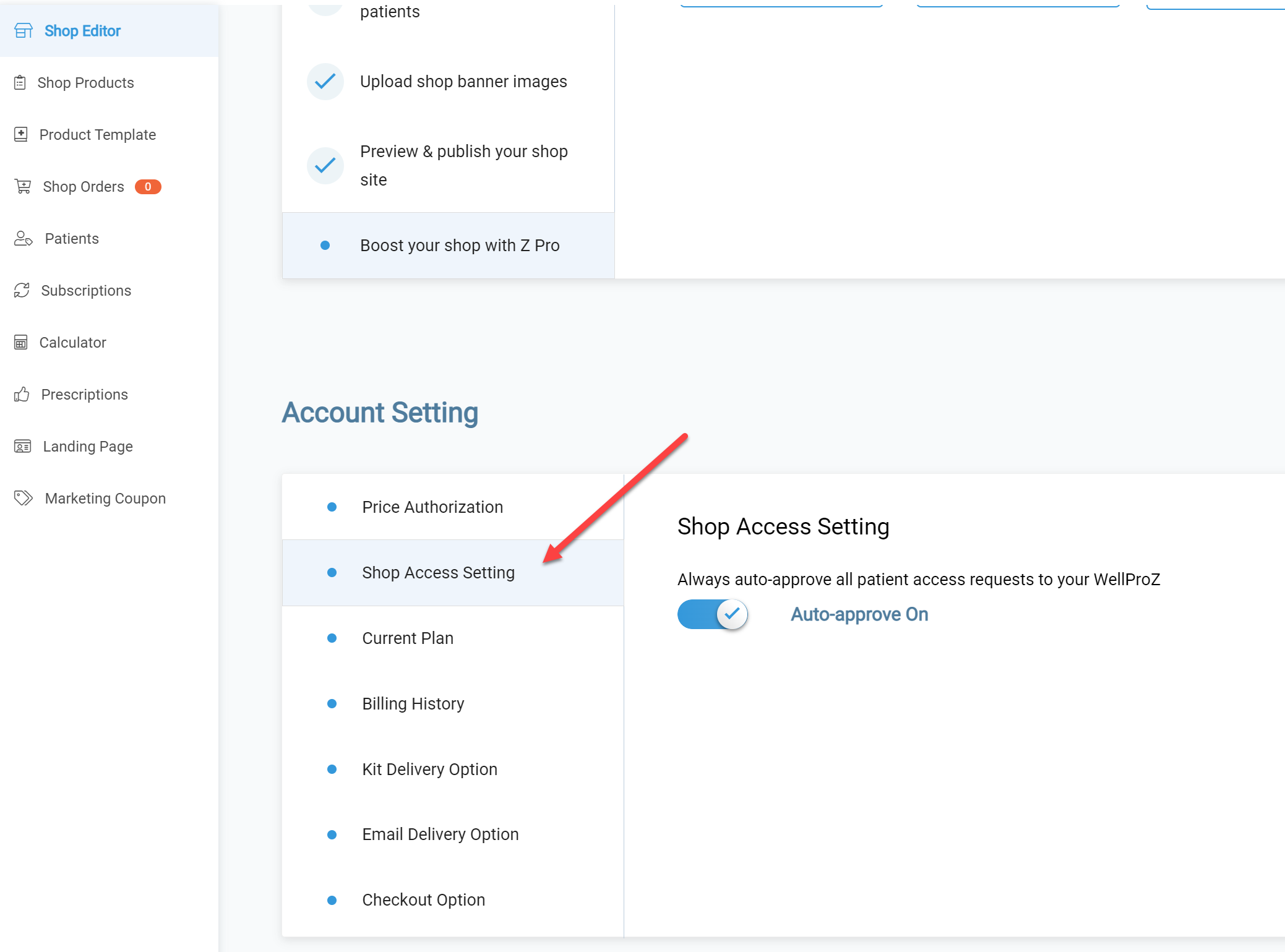The image size is (1285, 952).
Task: Click the Product Template icon
Action: (21, 134)
